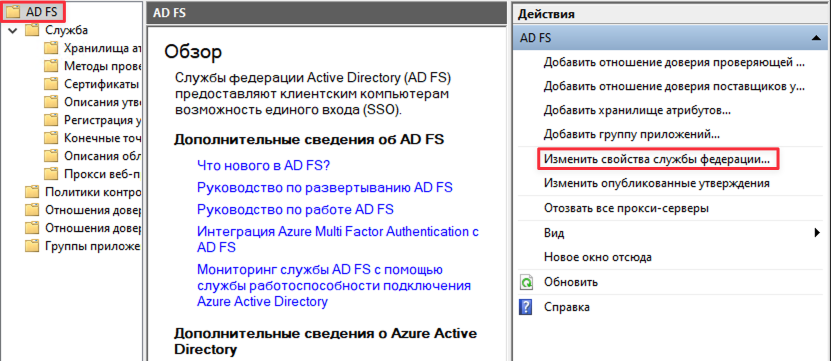This screenshot has width=831, height=361.
Task: Open Руководство по работе AD FS link
Action: (295, 209)
